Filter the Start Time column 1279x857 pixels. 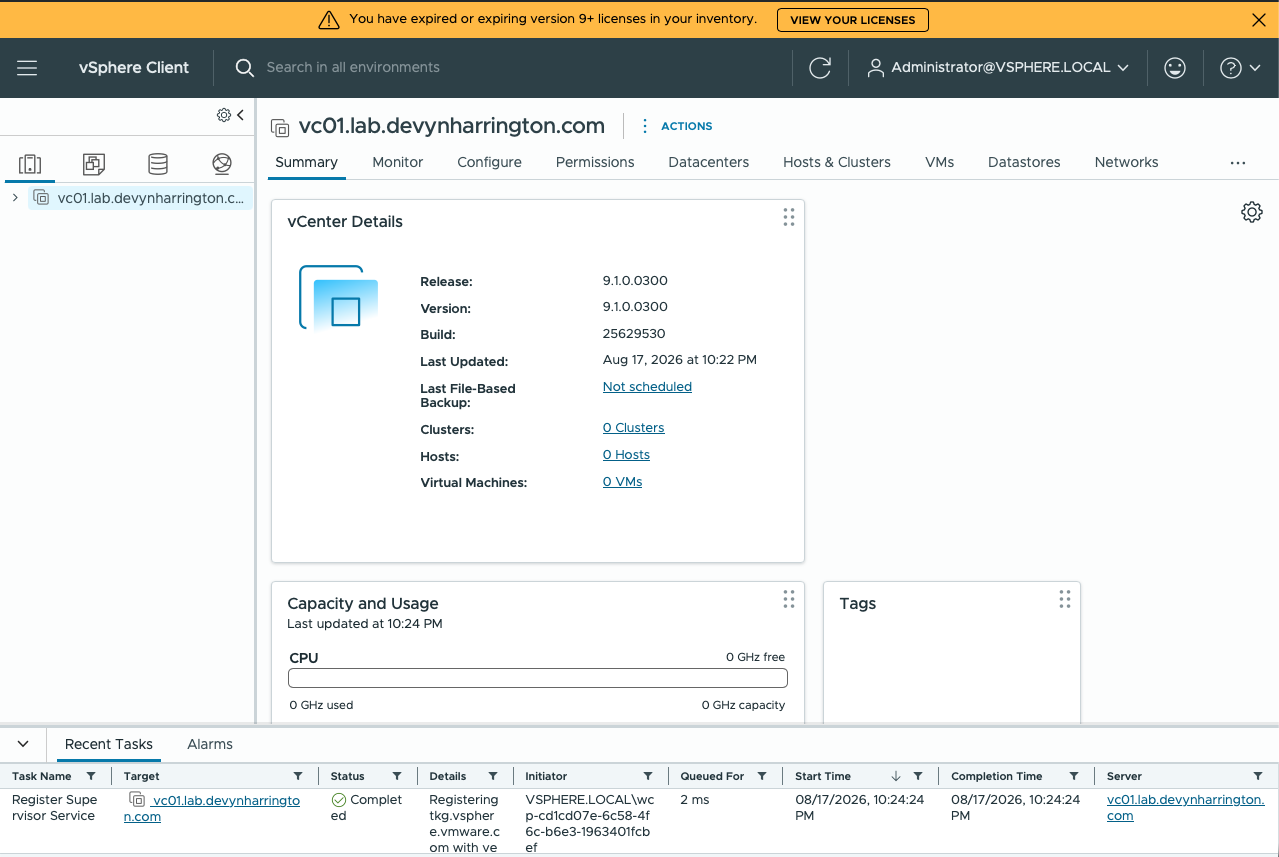click(x=918, y=776)
